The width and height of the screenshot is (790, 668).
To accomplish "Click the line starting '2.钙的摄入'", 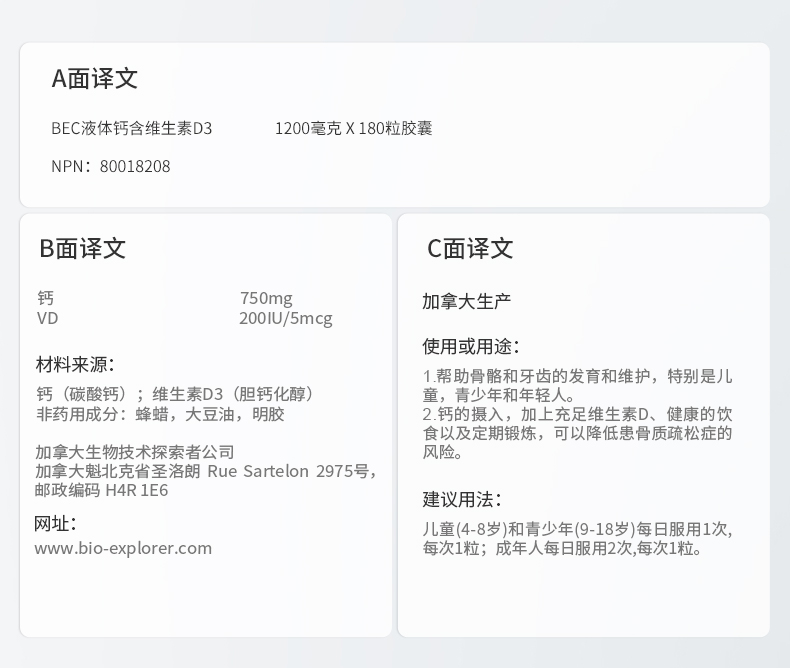I will (x=577, y=414).
